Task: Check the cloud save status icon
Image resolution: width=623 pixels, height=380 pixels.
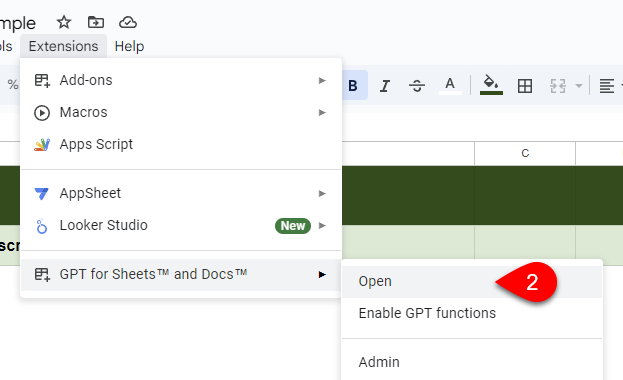Action: click(x=128, y=22)
